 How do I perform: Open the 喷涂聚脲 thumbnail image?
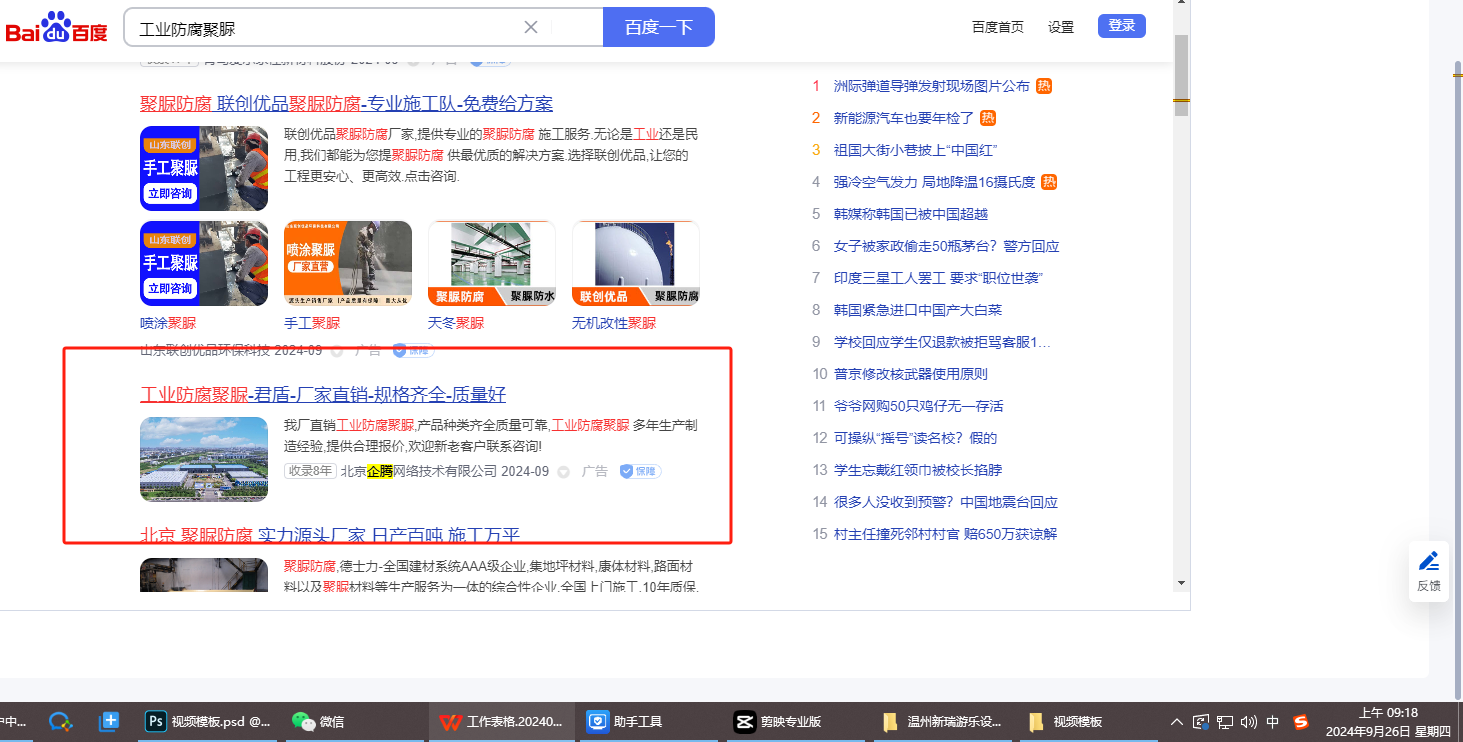point(204,263)
